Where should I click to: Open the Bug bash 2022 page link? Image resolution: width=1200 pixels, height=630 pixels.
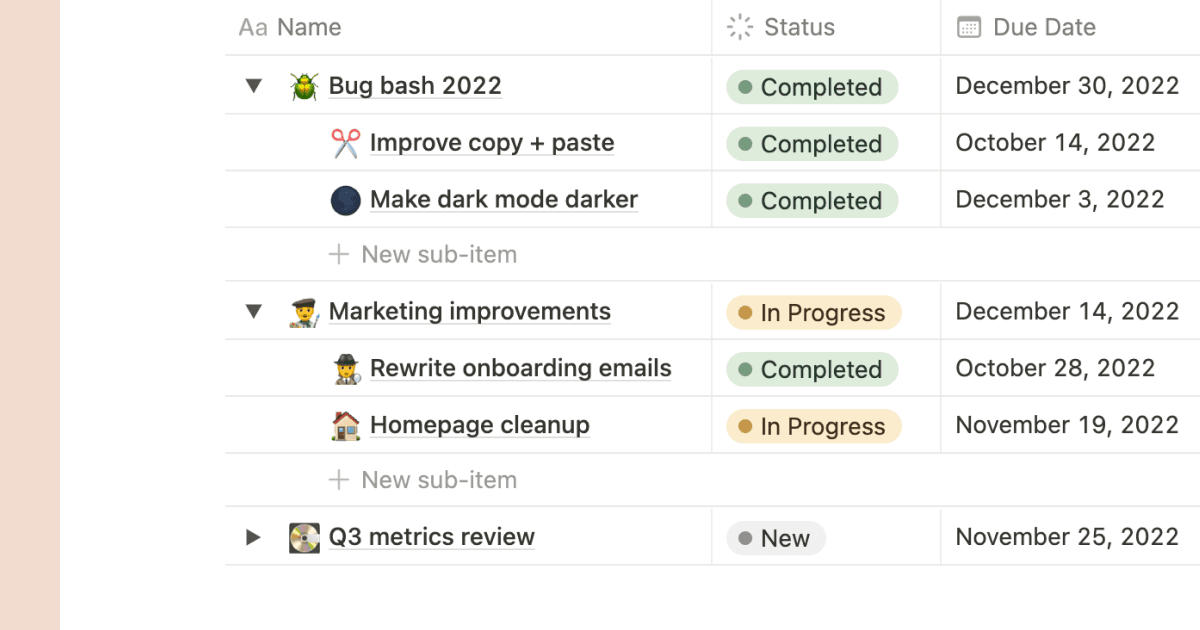tap(415, 86)
